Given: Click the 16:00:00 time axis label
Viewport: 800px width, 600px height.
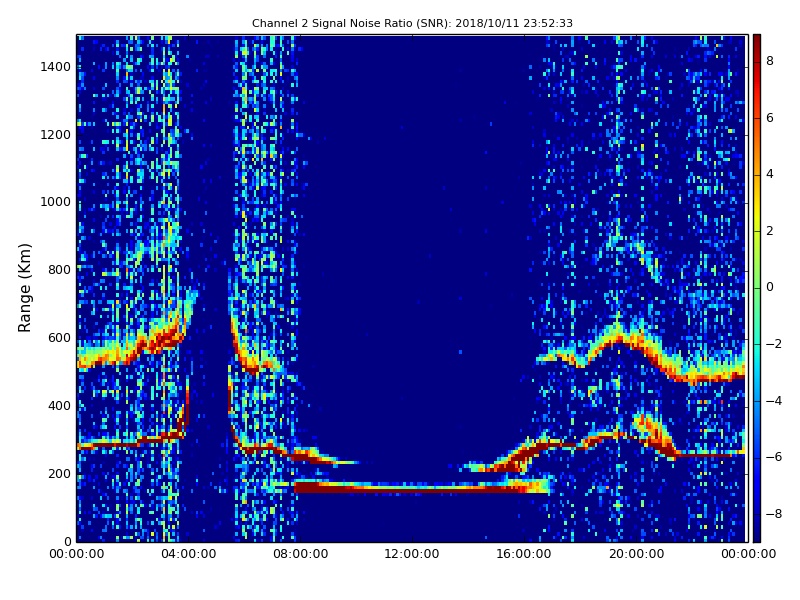Looking at the screenshot, I should coord(524,554).
